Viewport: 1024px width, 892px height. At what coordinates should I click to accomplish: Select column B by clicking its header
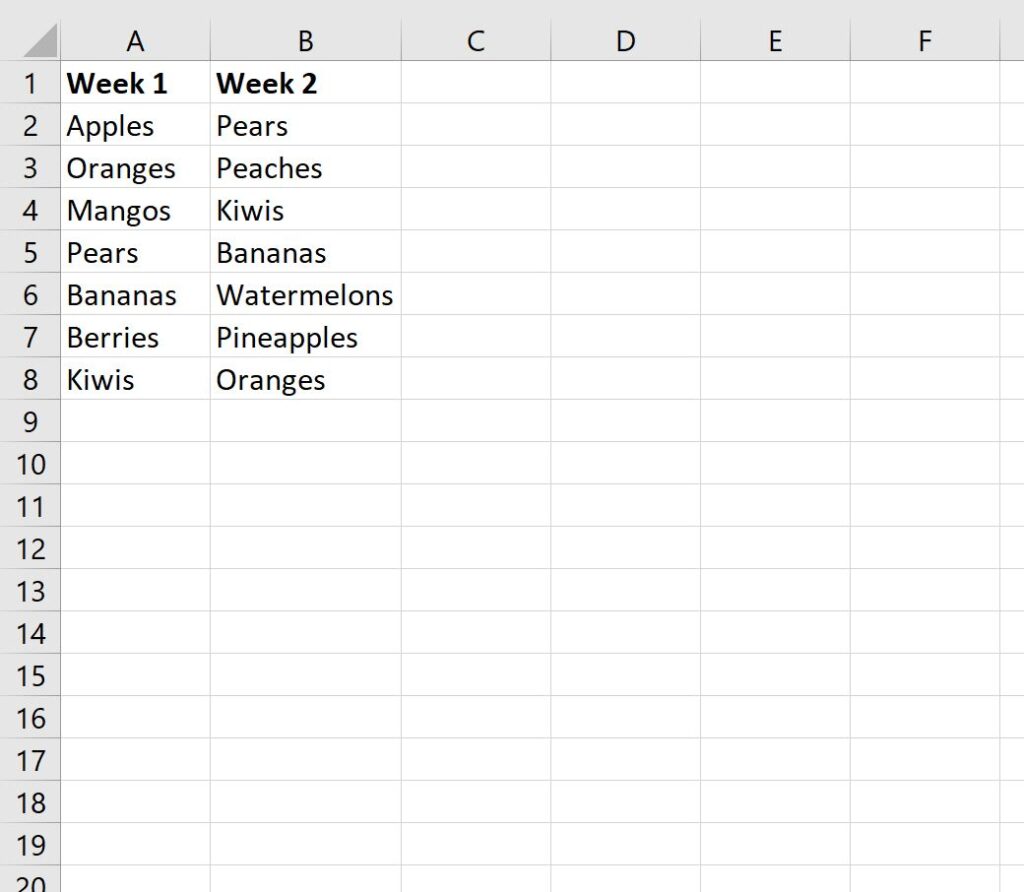pyautogui.click(x=305, y=41)
